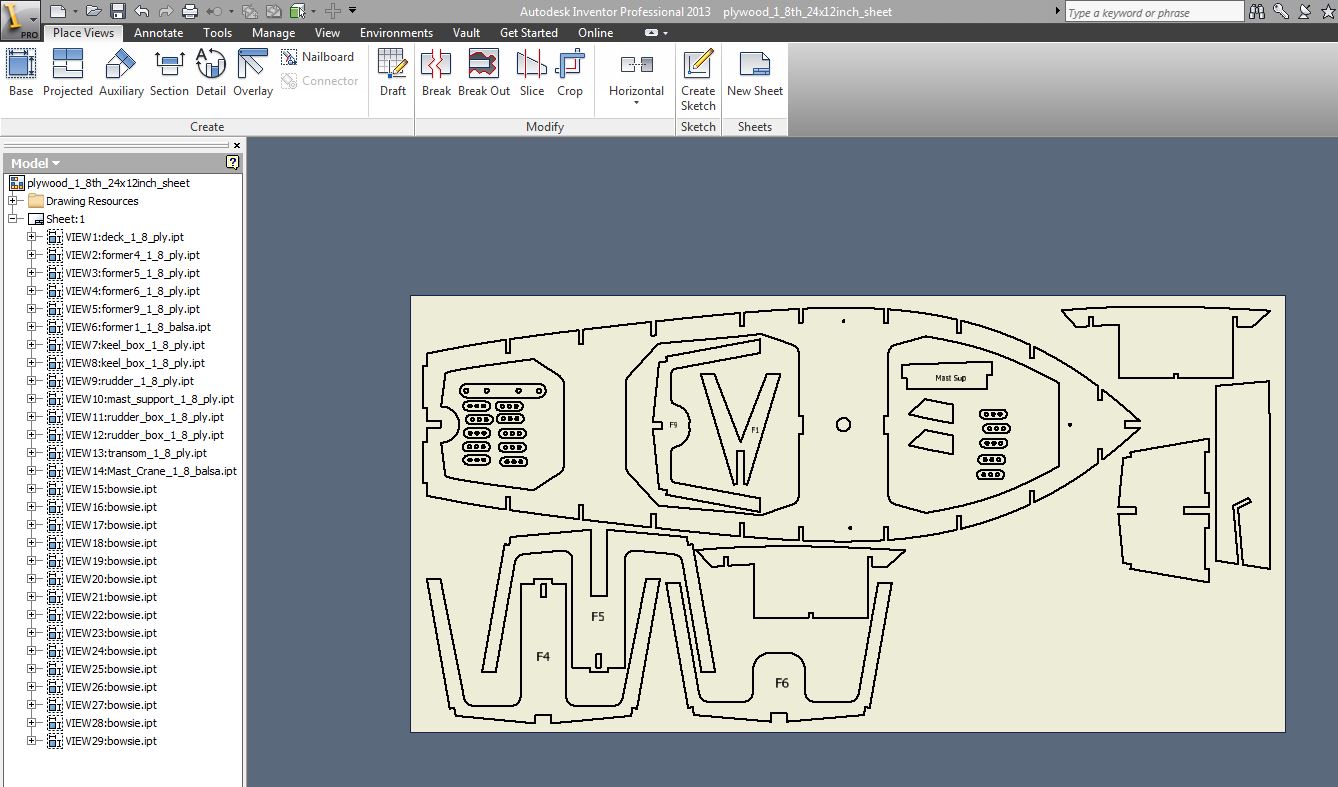Select the Projected view tool

coord(68,73)
